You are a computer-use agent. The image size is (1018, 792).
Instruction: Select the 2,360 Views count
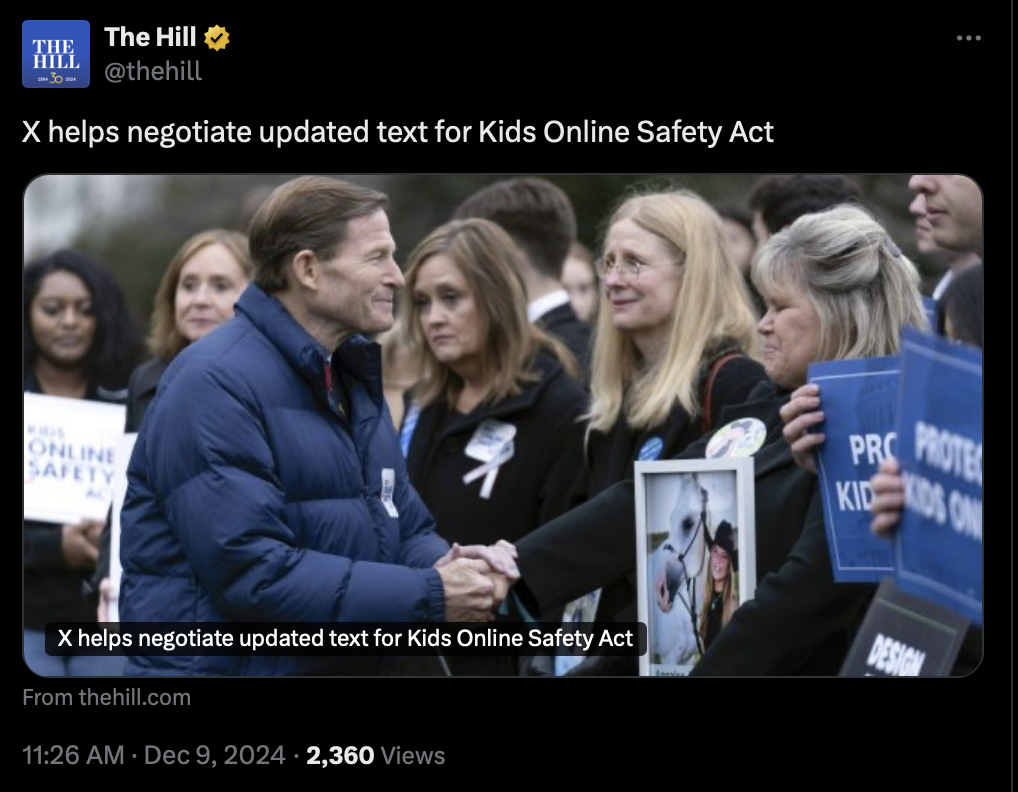pos(375,755)
